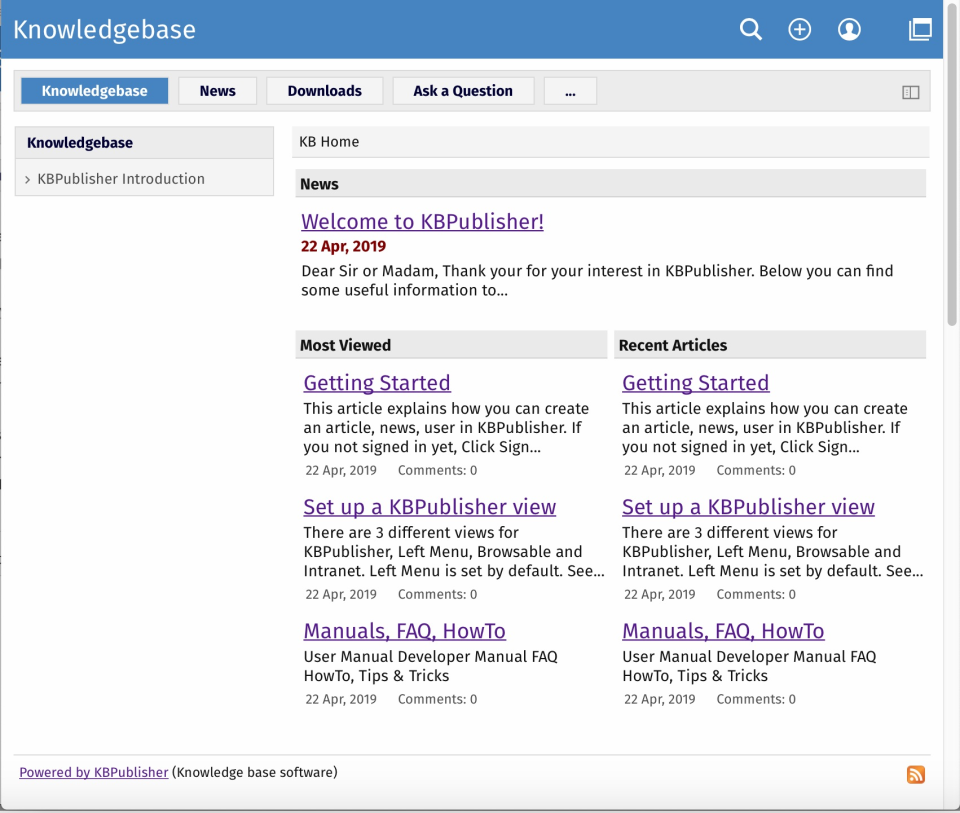Image resolution: width=960 pixels, height=813 pixels.
Task: Open the Downloads tab
Action: click(324, 91)
